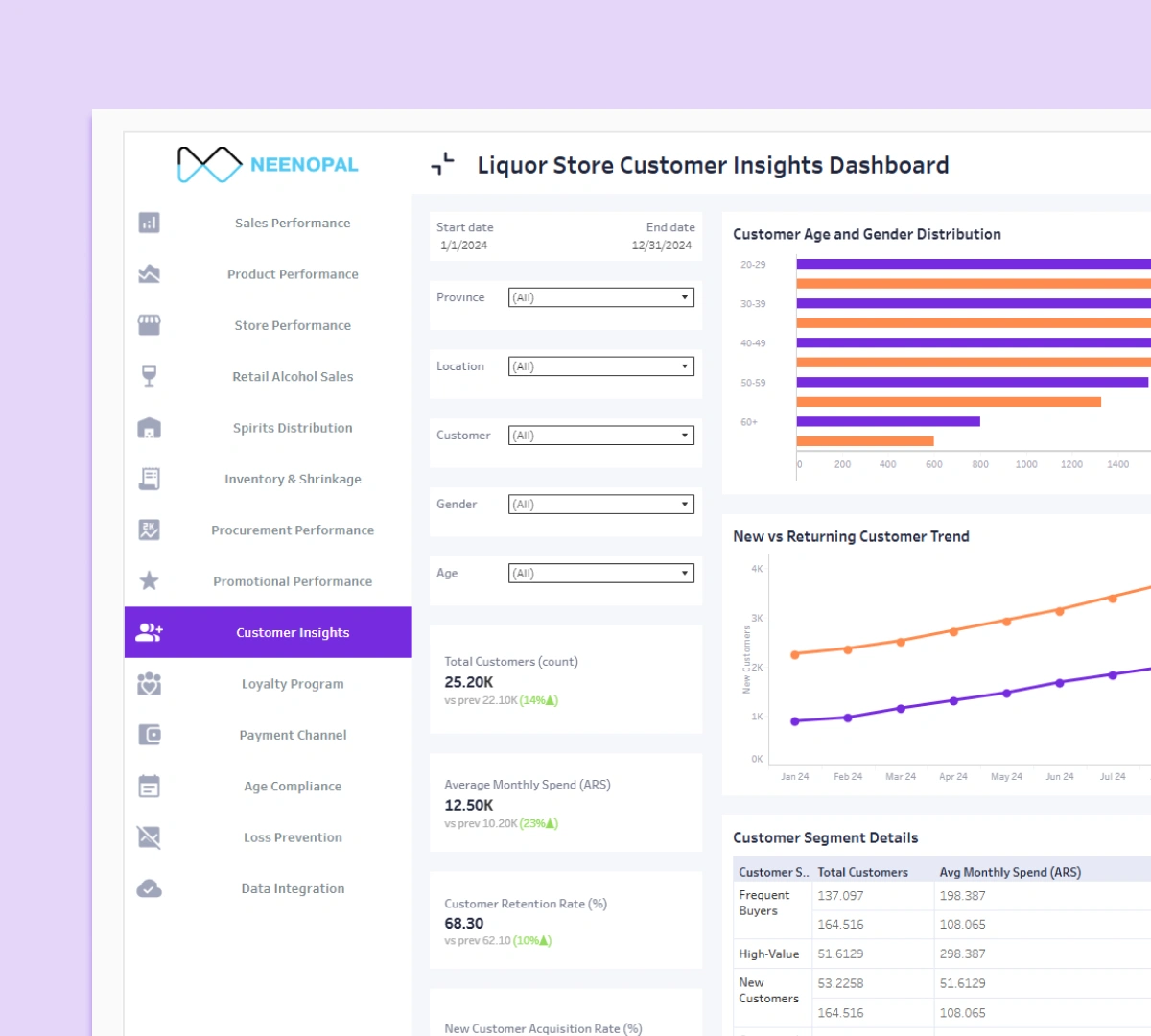This screenshot has height=1036, width=1151.
Task: Click the Age Compliance calendar icon
Action: [x=149, y=786]
